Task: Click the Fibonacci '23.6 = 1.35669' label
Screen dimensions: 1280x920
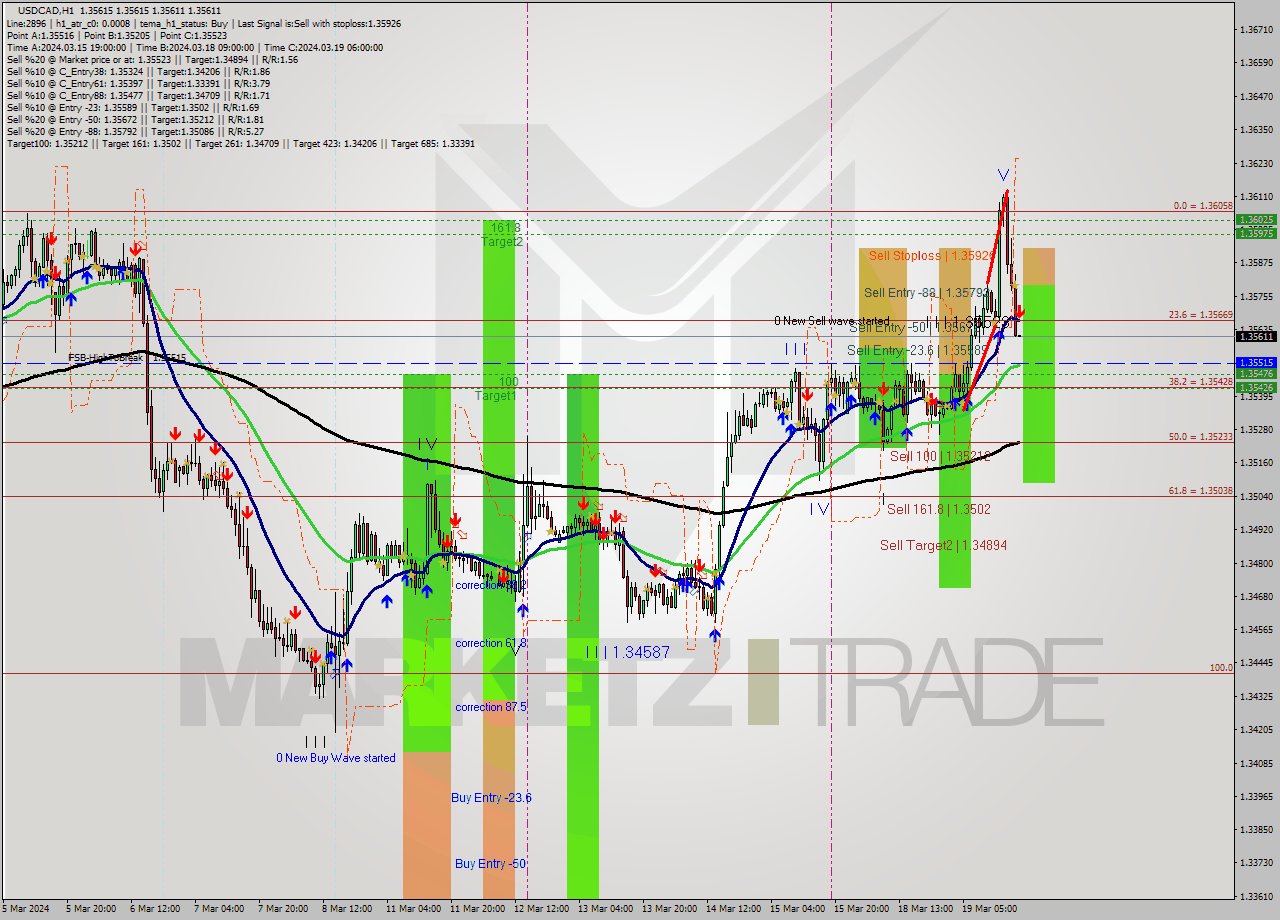Action: tap(1201, 314)
